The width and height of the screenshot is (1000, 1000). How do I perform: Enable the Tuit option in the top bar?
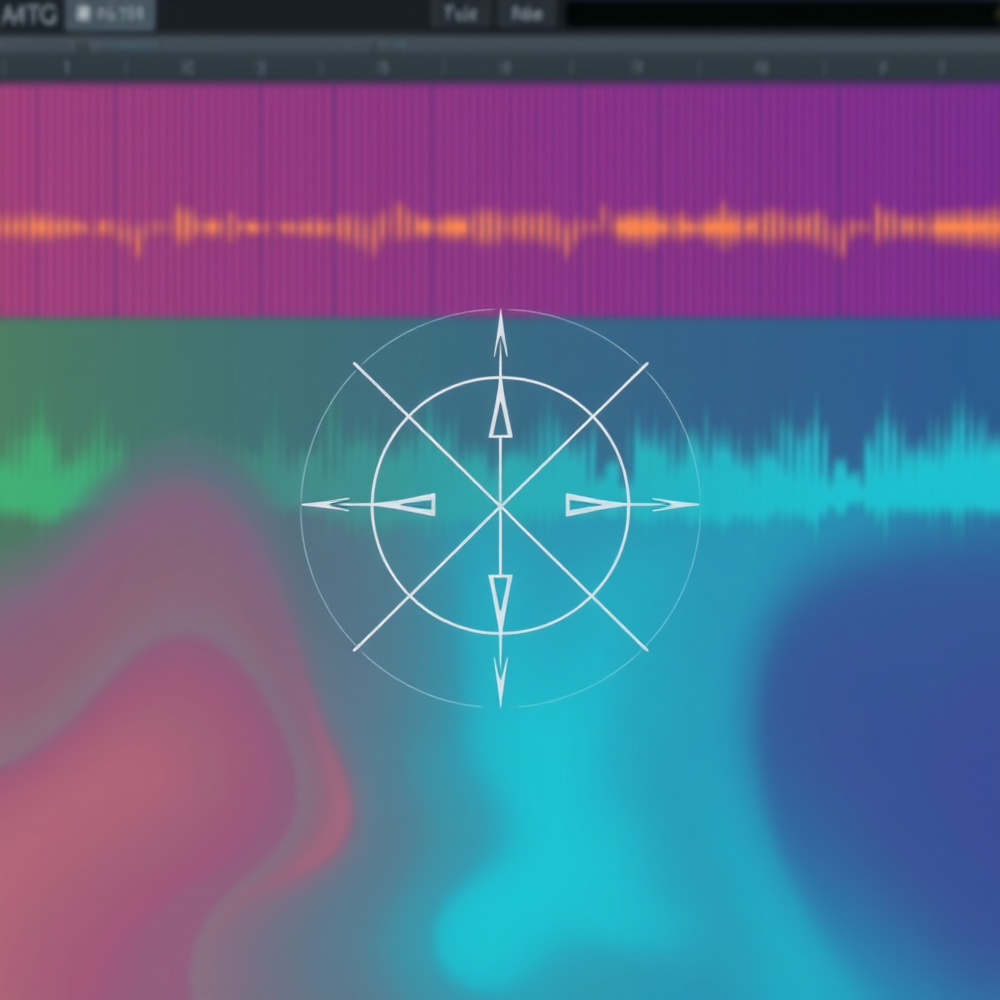(x=460, y=13)
